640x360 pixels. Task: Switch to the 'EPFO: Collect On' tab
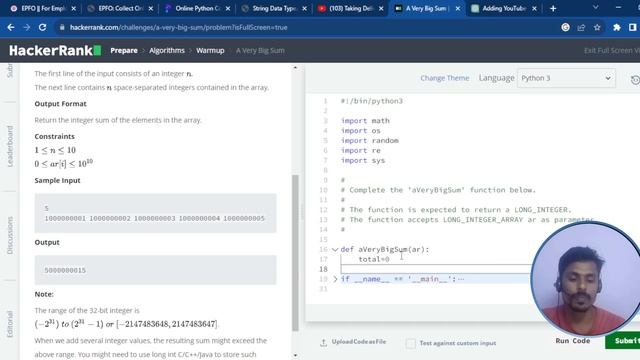[x=119, y=8]
